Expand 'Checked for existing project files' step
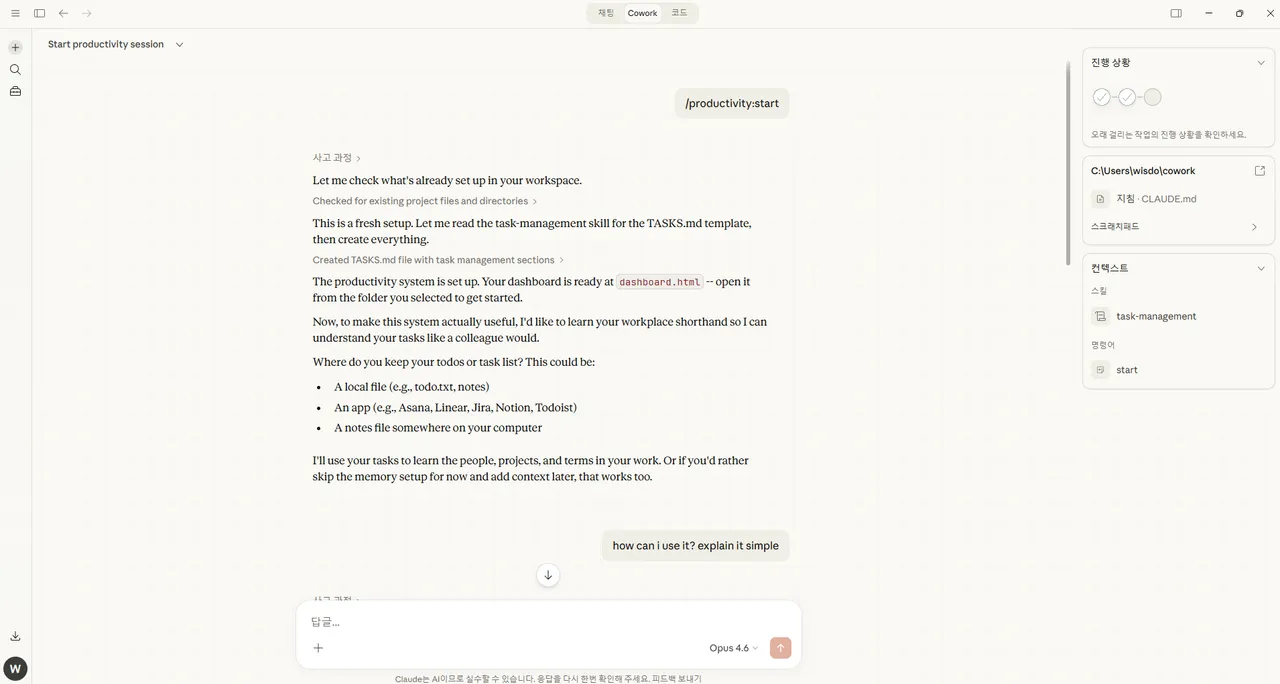Screen dimensions: 1280x684 (x=425, y=201)
